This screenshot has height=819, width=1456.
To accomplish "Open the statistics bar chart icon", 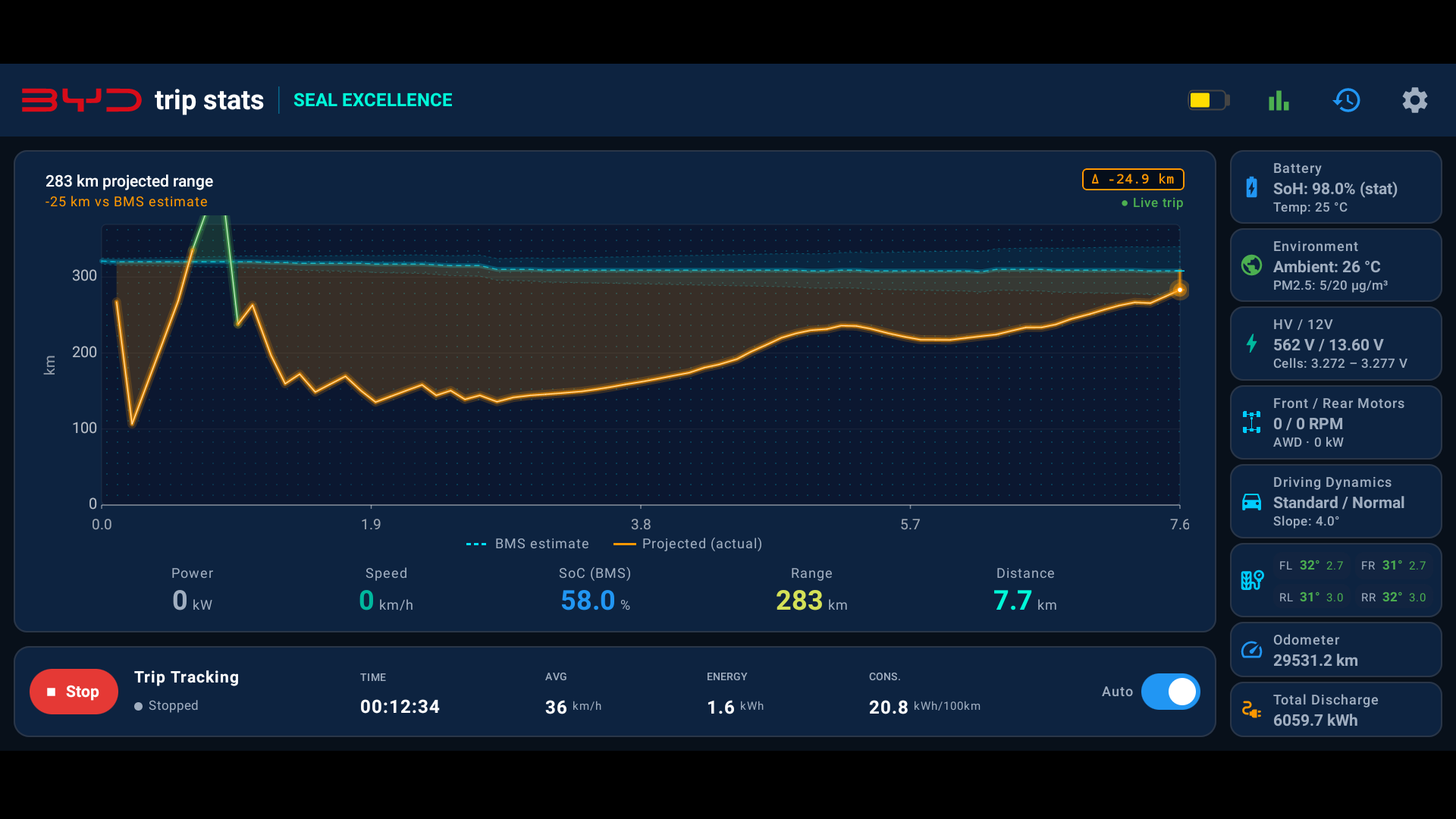I will click(x=1279, y=100).
